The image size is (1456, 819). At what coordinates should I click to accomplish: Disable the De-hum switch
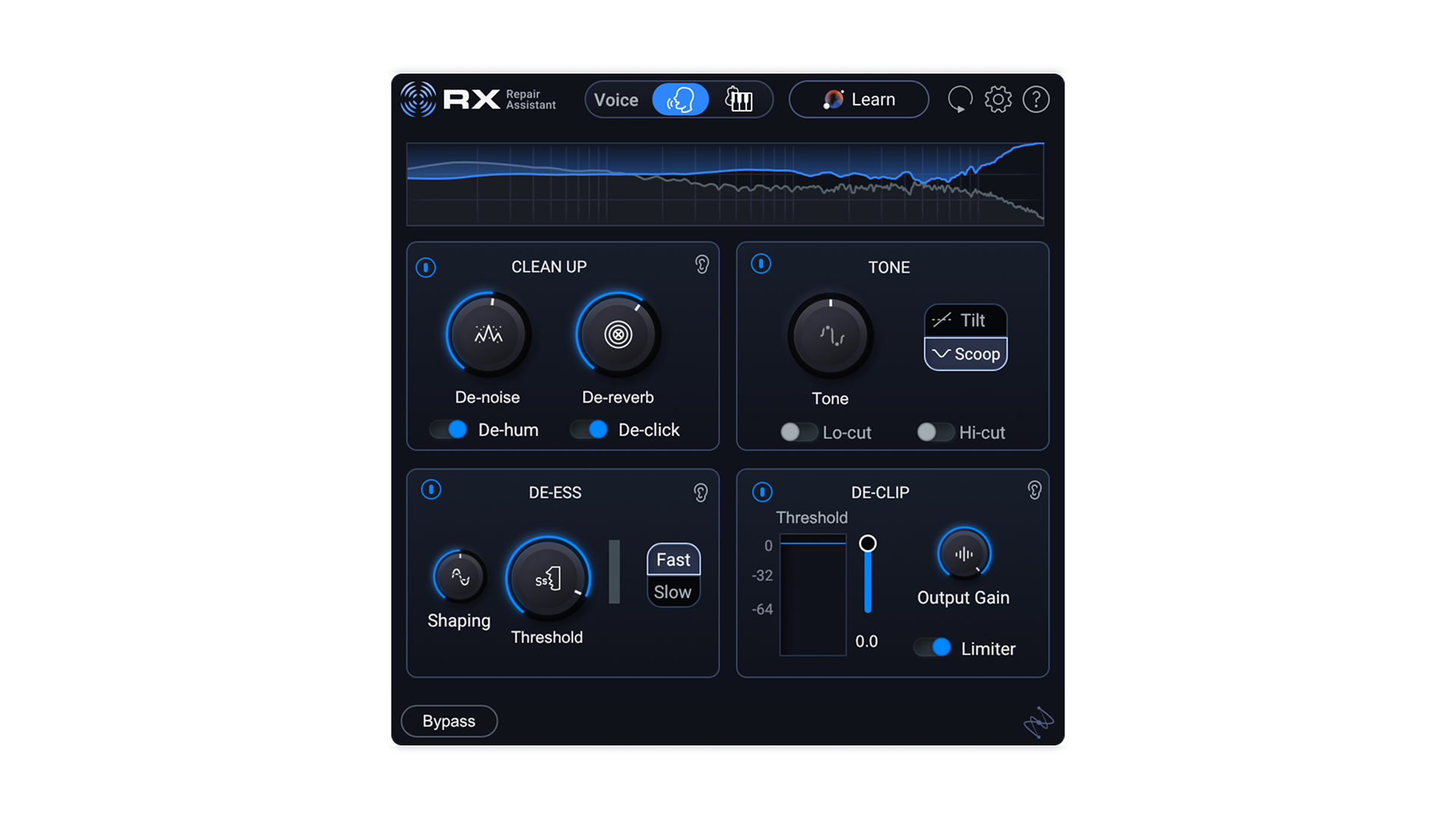pos(448,429)
